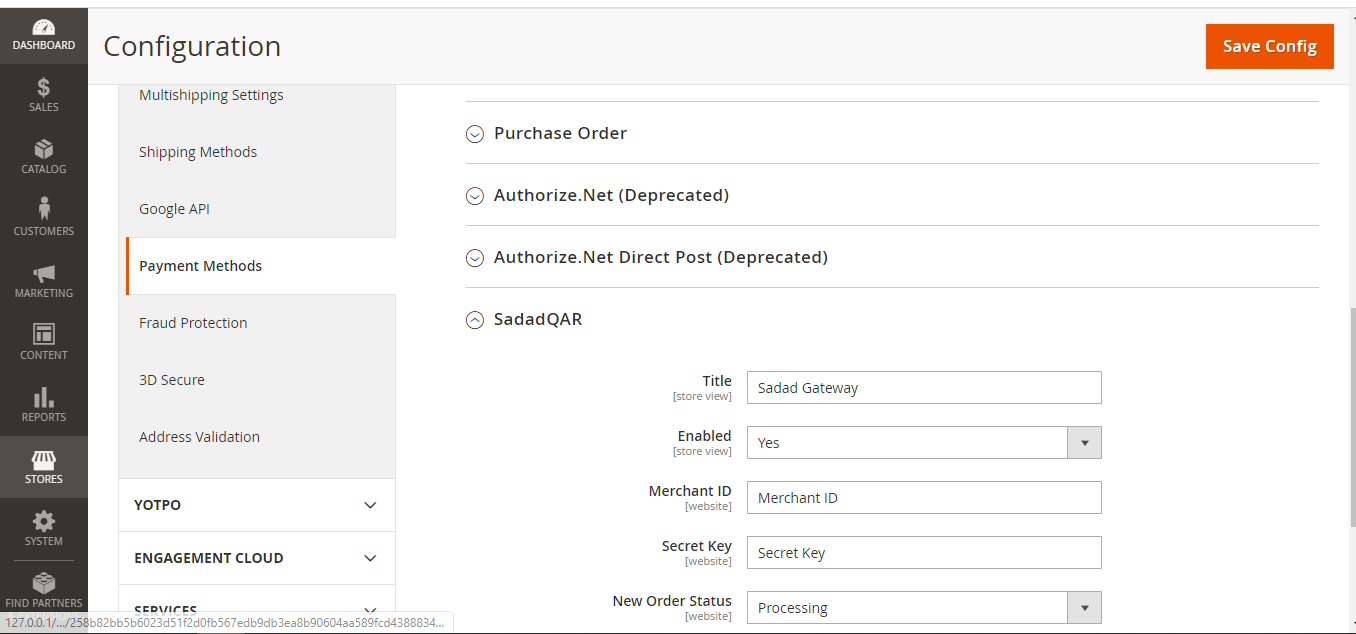Open the New Order Status dropdown

click(x=923, y=608)
